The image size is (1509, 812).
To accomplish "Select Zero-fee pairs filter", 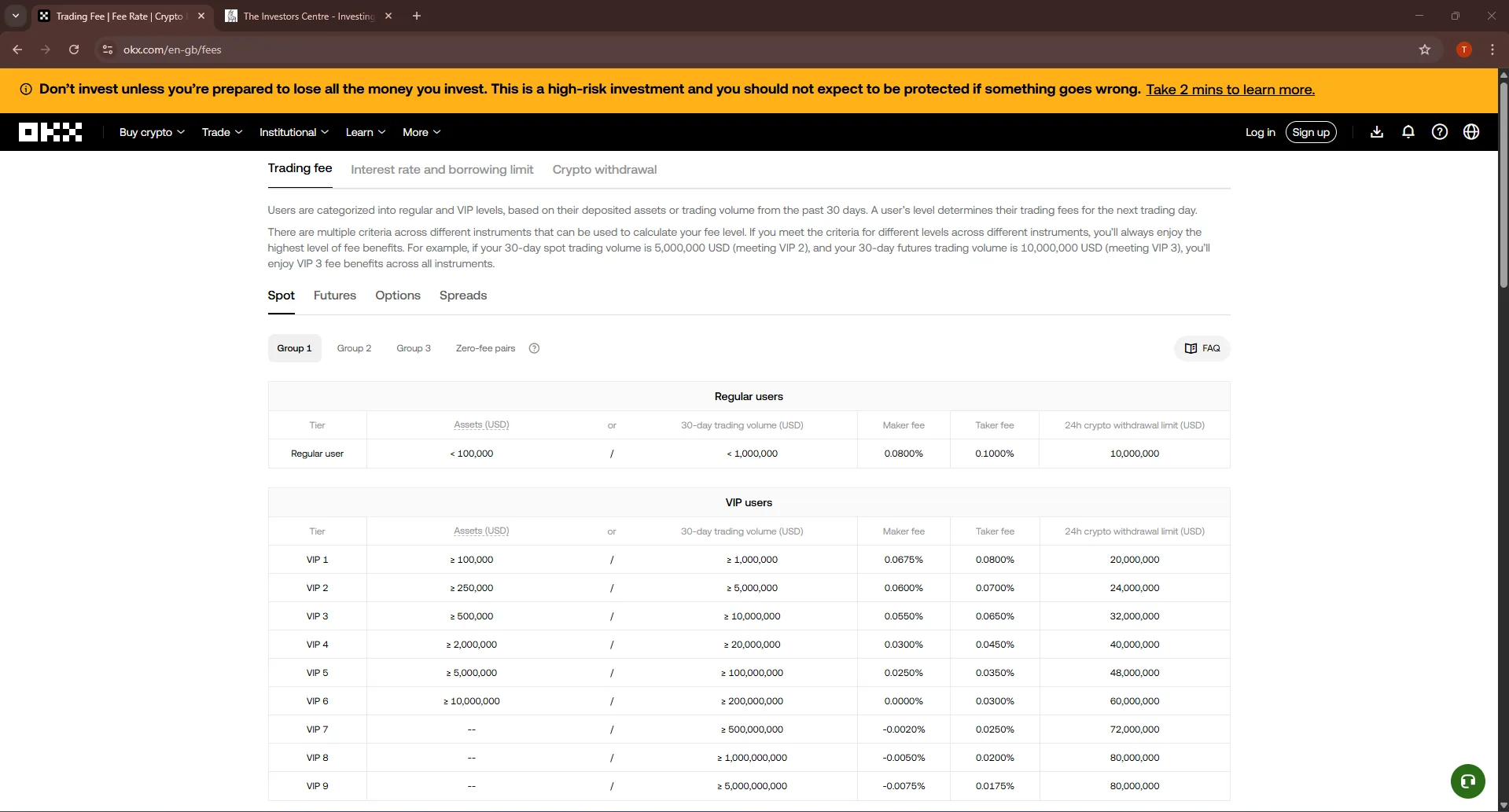I will [485, 348].
